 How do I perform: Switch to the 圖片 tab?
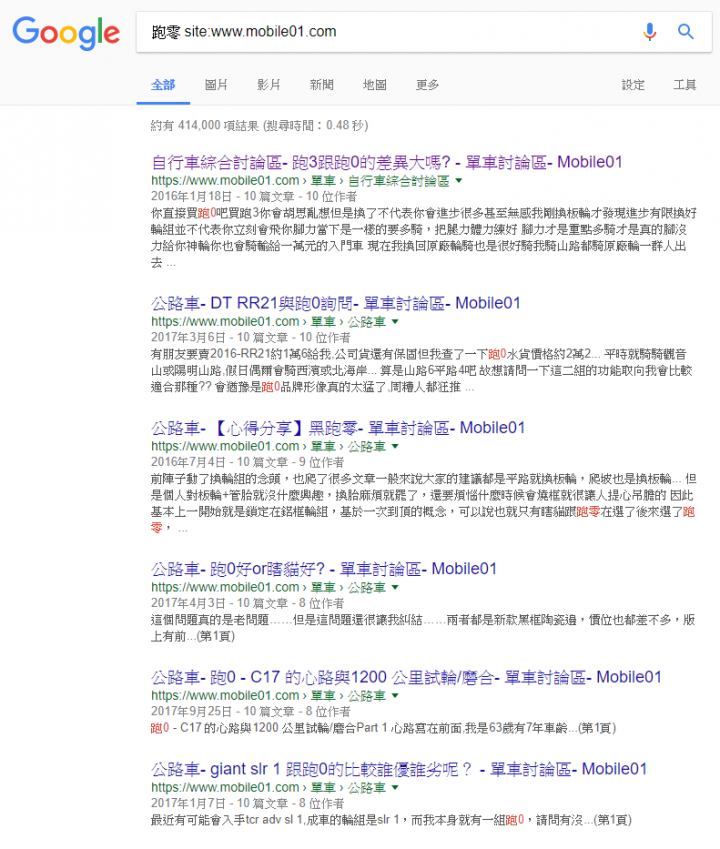[216, 85]
